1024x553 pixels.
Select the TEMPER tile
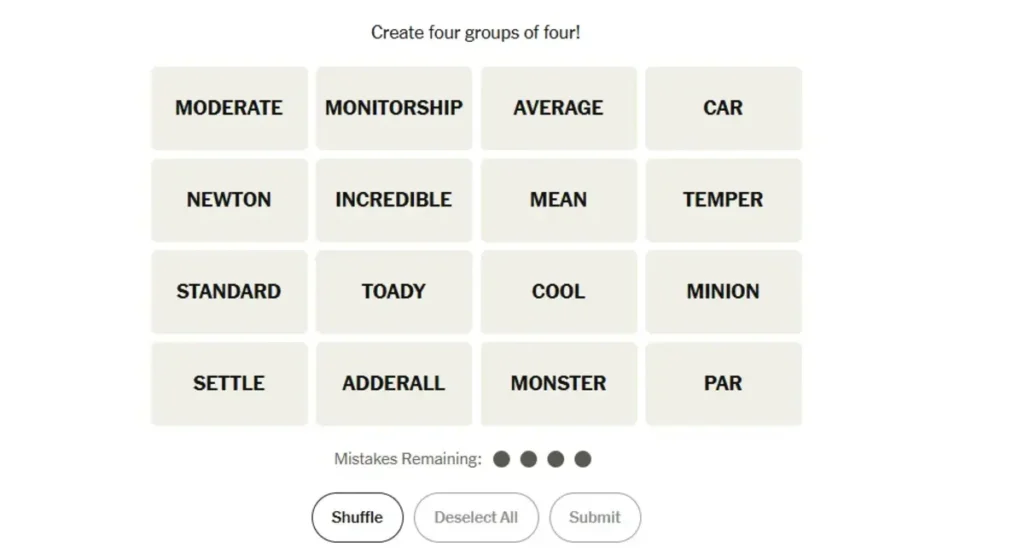pos(723,200)
